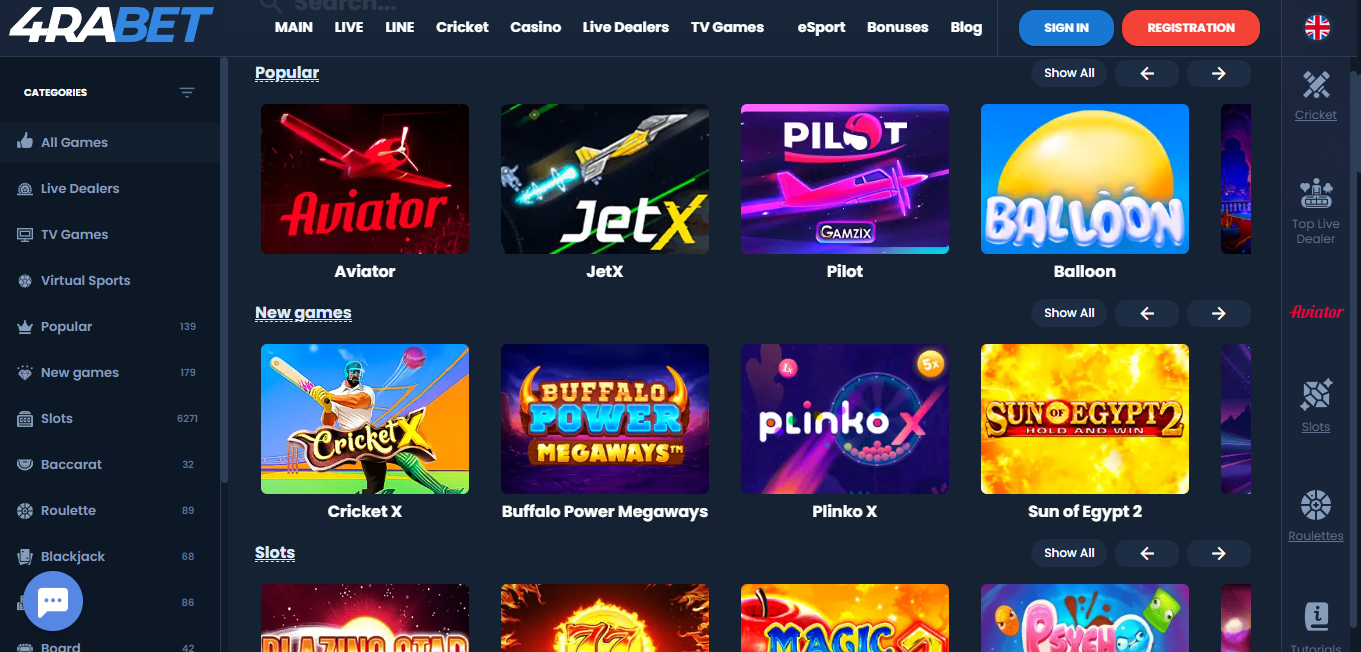
Task: Click the Cricket icon in right sidebar
Action: click(x=1316, y=84)
